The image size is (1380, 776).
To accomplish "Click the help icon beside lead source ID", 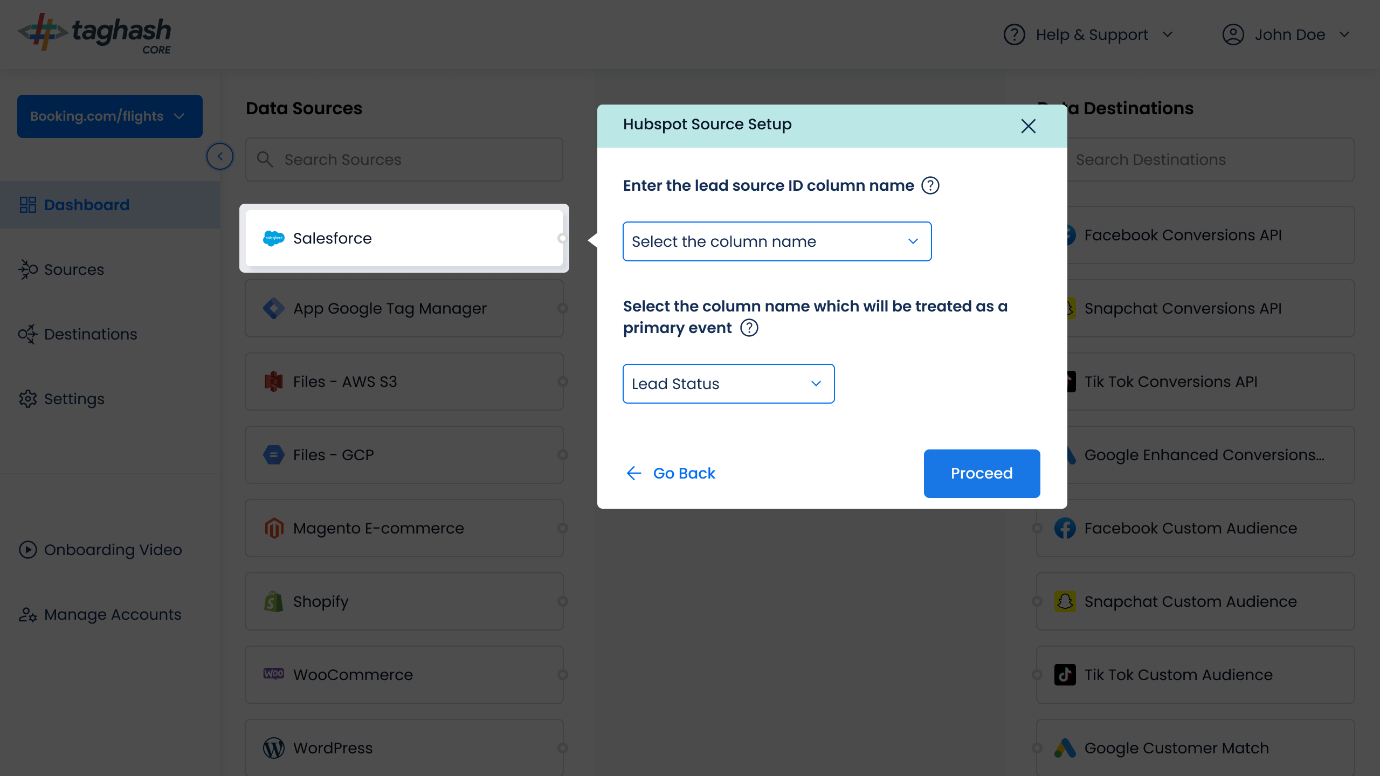I will pyautogui.click(x=930, y=185).
